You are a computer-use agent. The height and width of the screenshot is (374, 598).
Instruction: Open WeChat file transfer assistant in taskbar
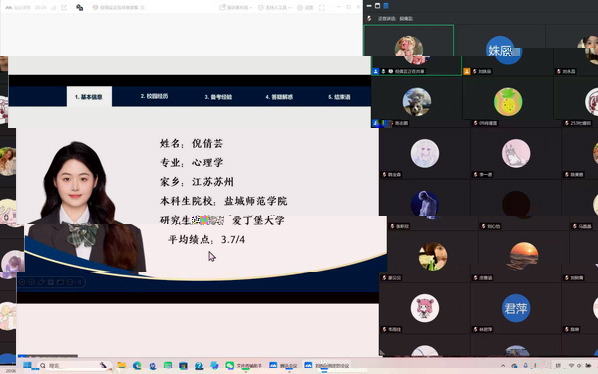243,366
